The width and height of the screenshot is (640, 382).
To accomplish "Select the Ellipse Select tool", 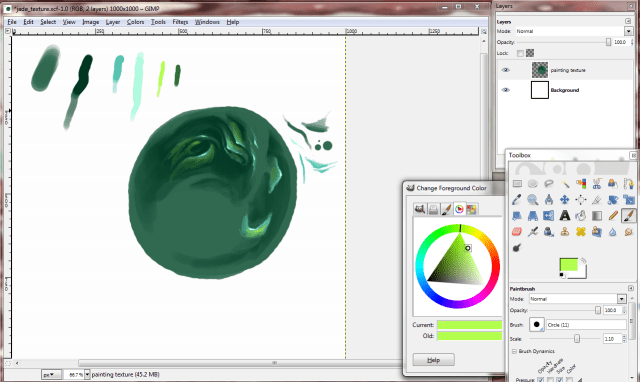I will pos(533,184).
